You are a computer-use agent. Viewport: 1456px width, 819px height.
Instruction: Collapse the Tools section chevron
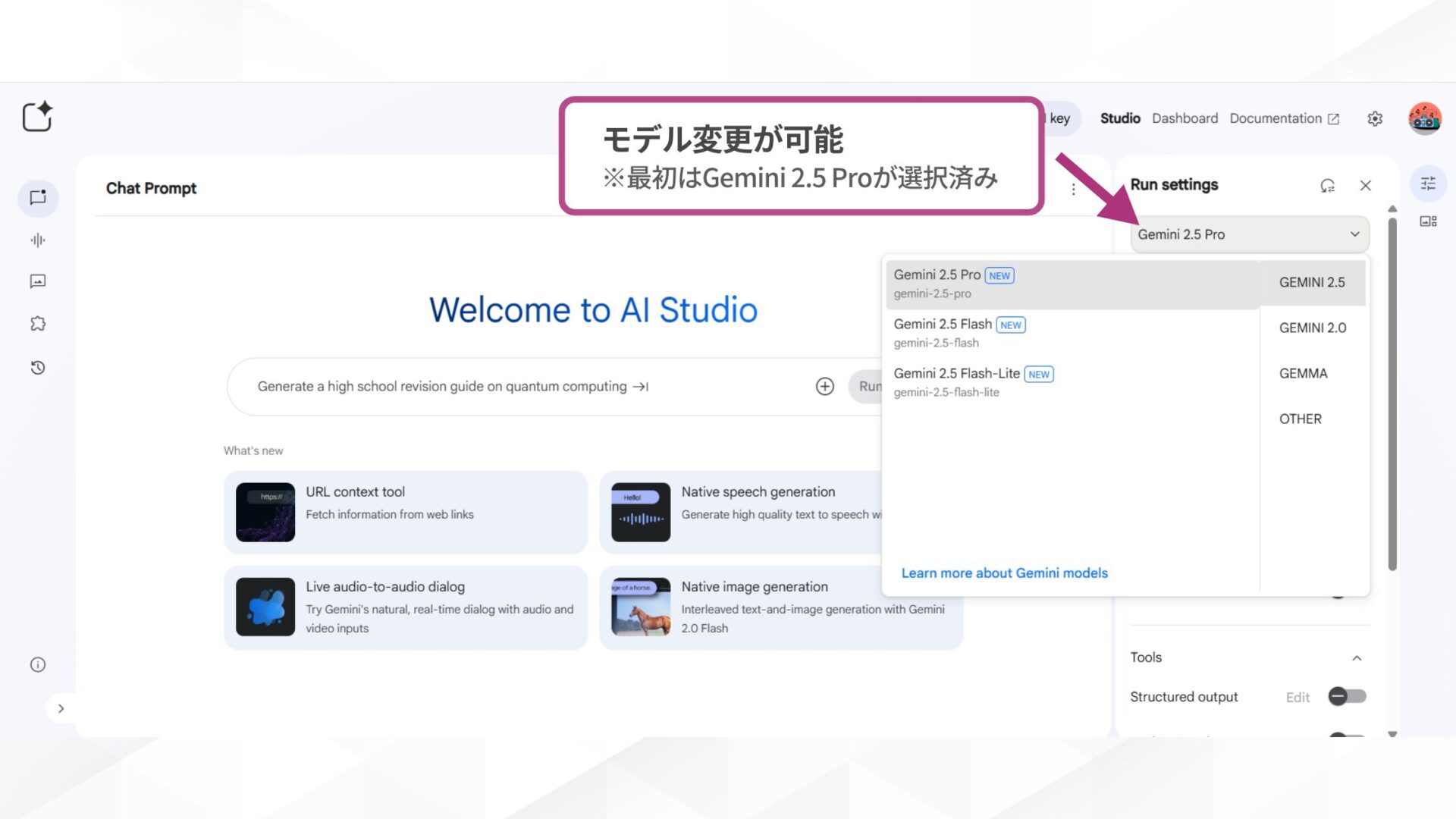click(x=1357, y=657)
